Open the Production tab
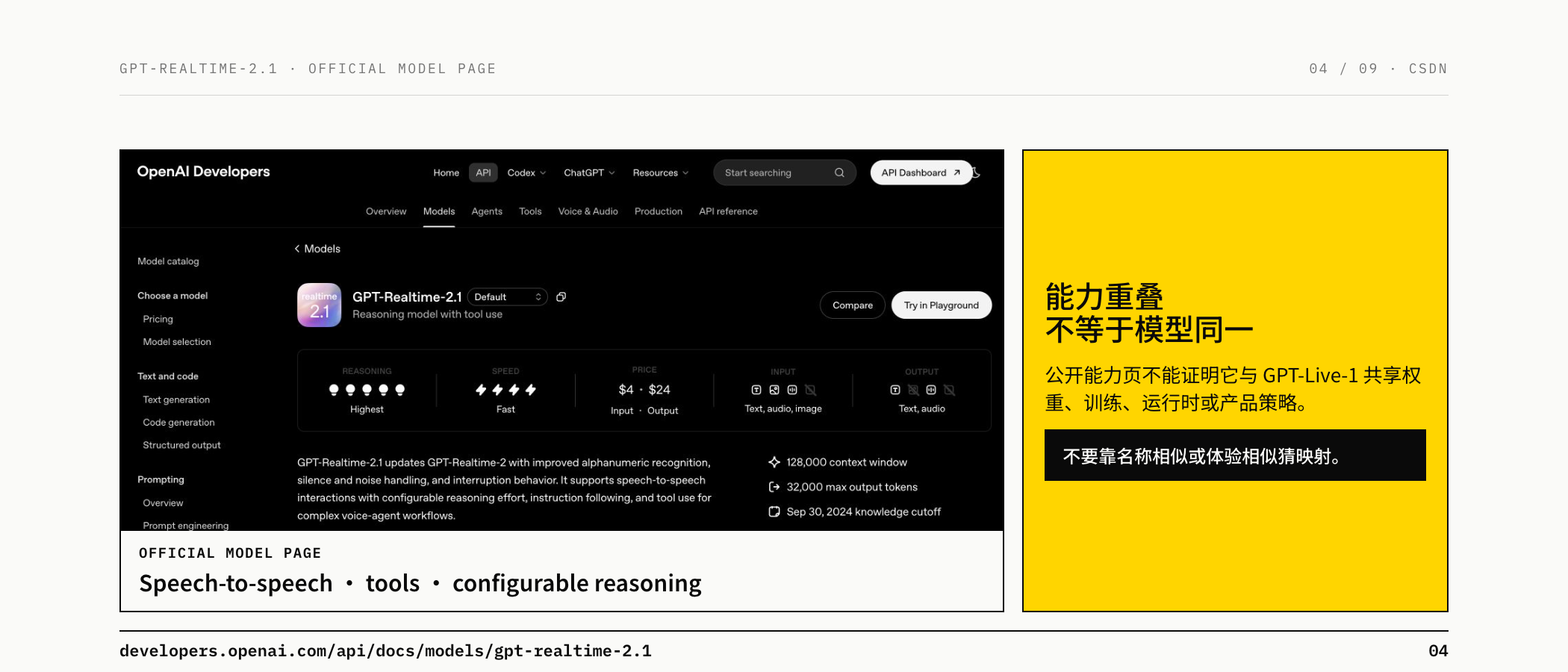 659,211
